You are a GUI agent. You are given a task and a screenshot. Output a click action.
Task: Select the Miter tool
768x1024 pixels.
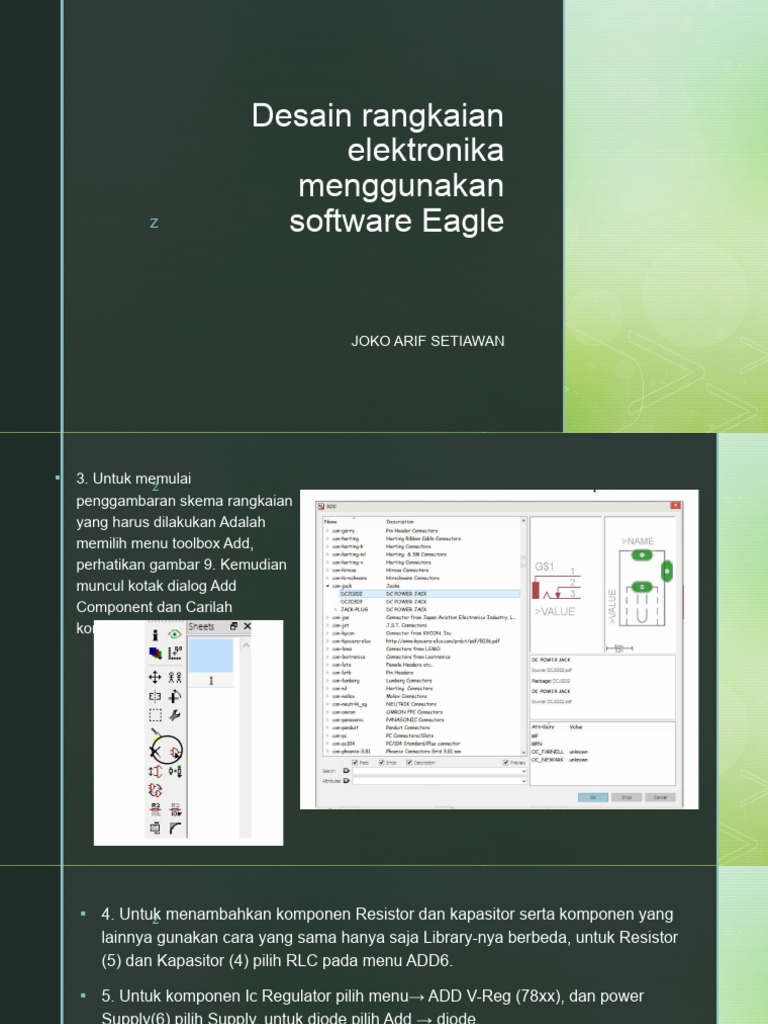point(175,828)
